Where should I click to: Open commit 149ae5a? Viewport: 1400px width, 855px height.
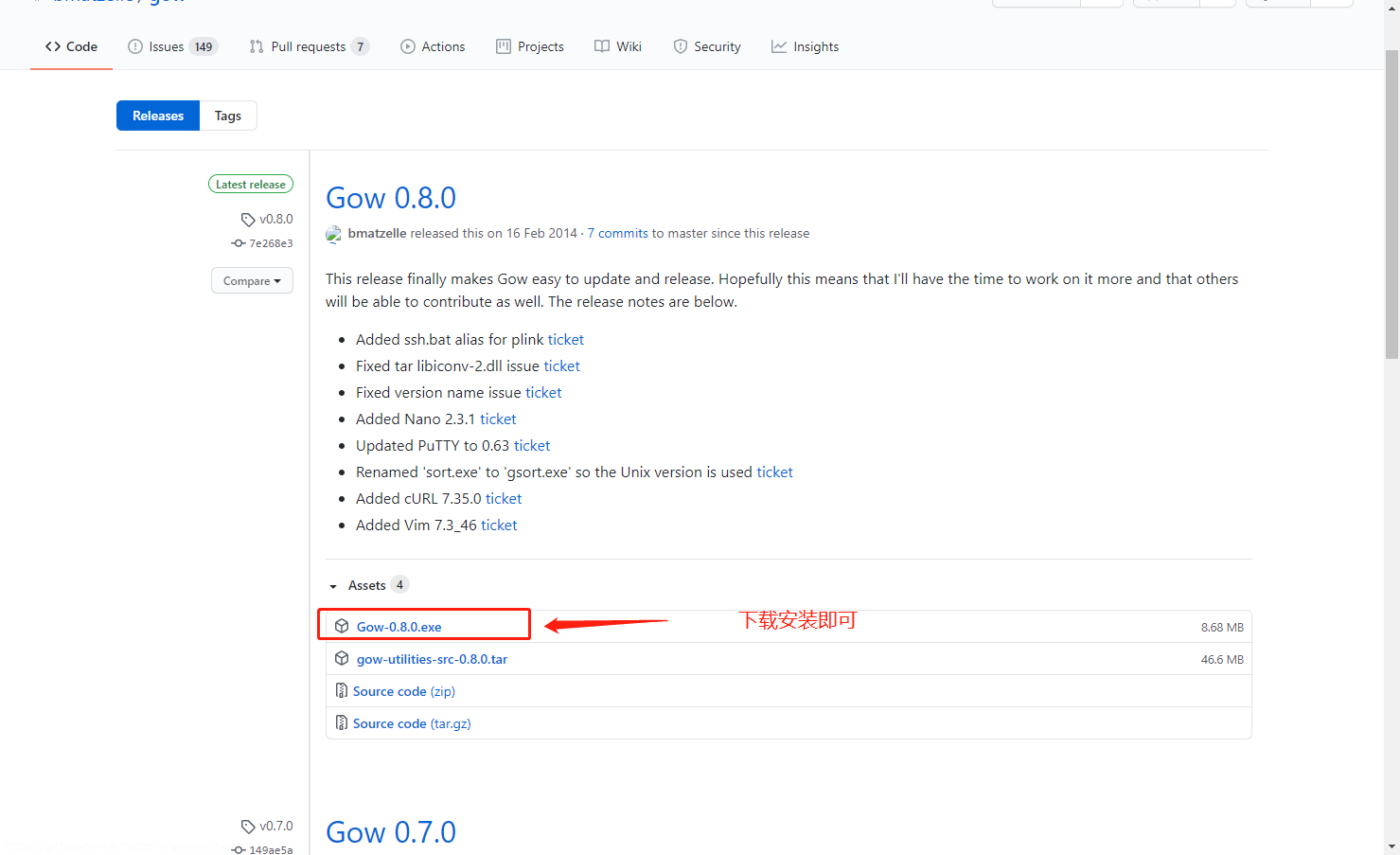point(271,850)
